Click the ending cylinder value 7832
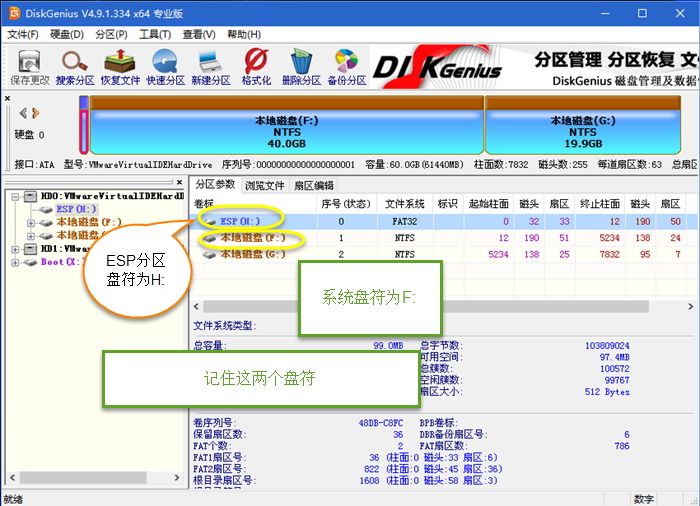 tap(609, 254)
